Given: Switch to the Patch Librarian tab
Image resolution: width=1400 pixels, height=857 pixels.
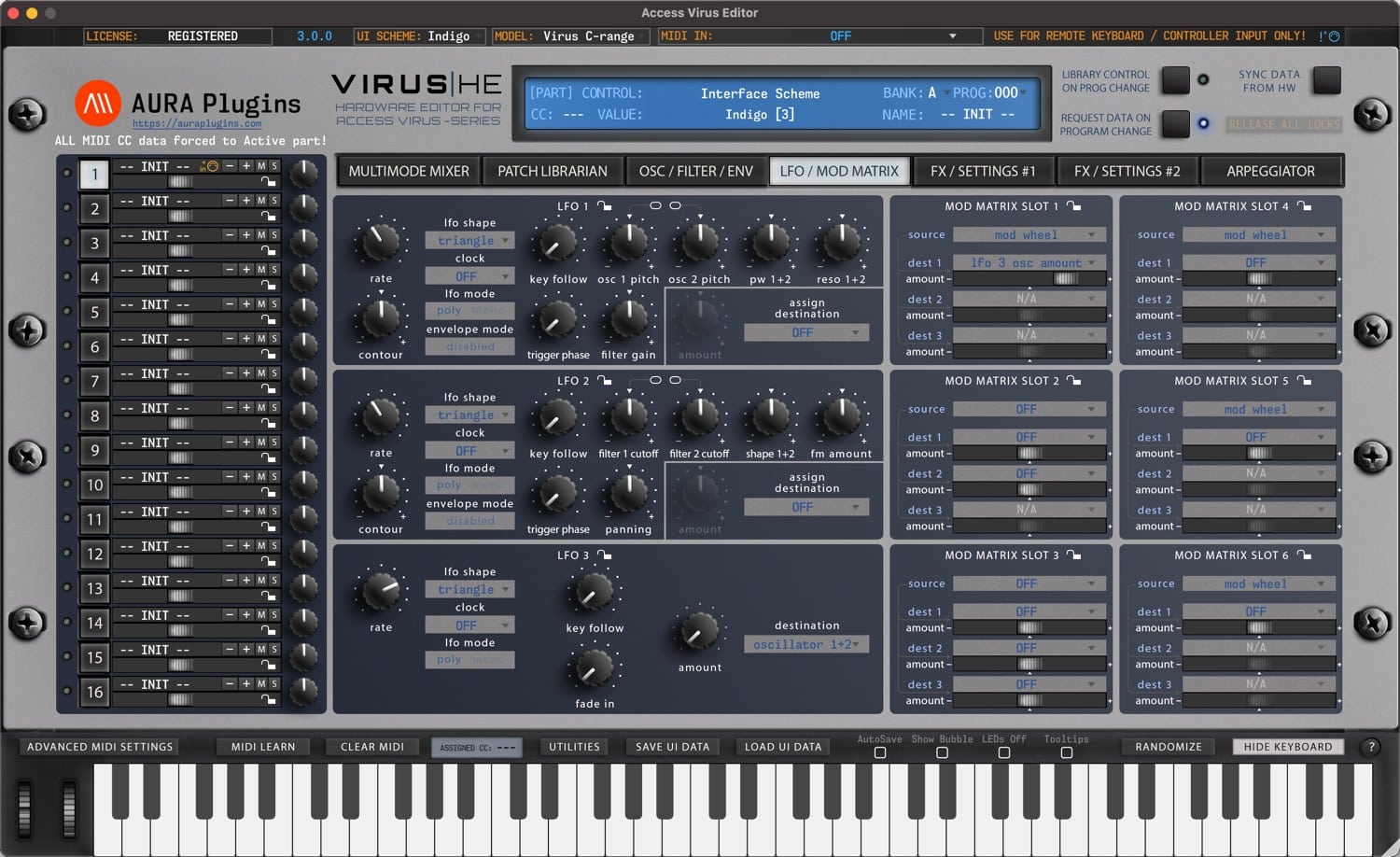Looking at the screenshot, I should pos(553,171).
